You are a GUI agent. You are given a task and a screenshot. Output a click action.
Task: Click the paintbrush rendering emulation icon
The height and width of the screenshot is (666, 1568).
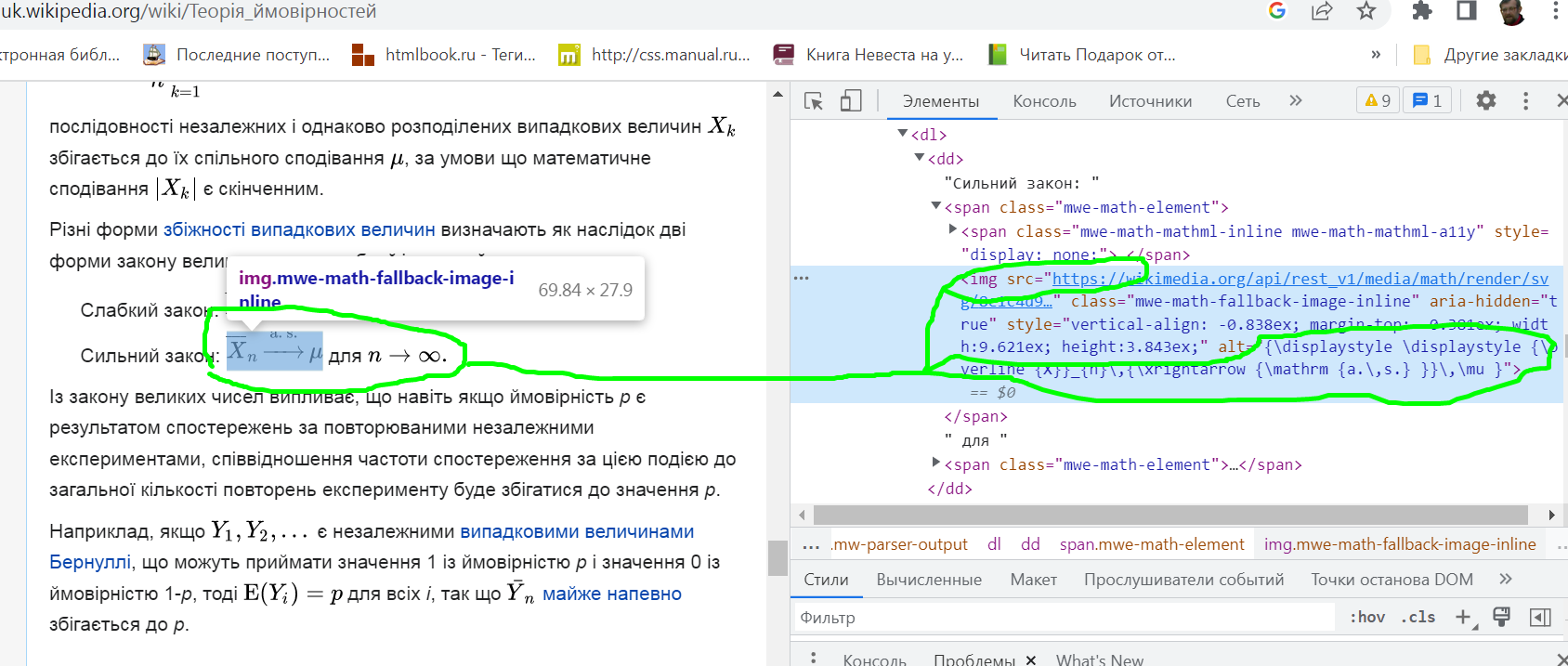click(1501, 617)
